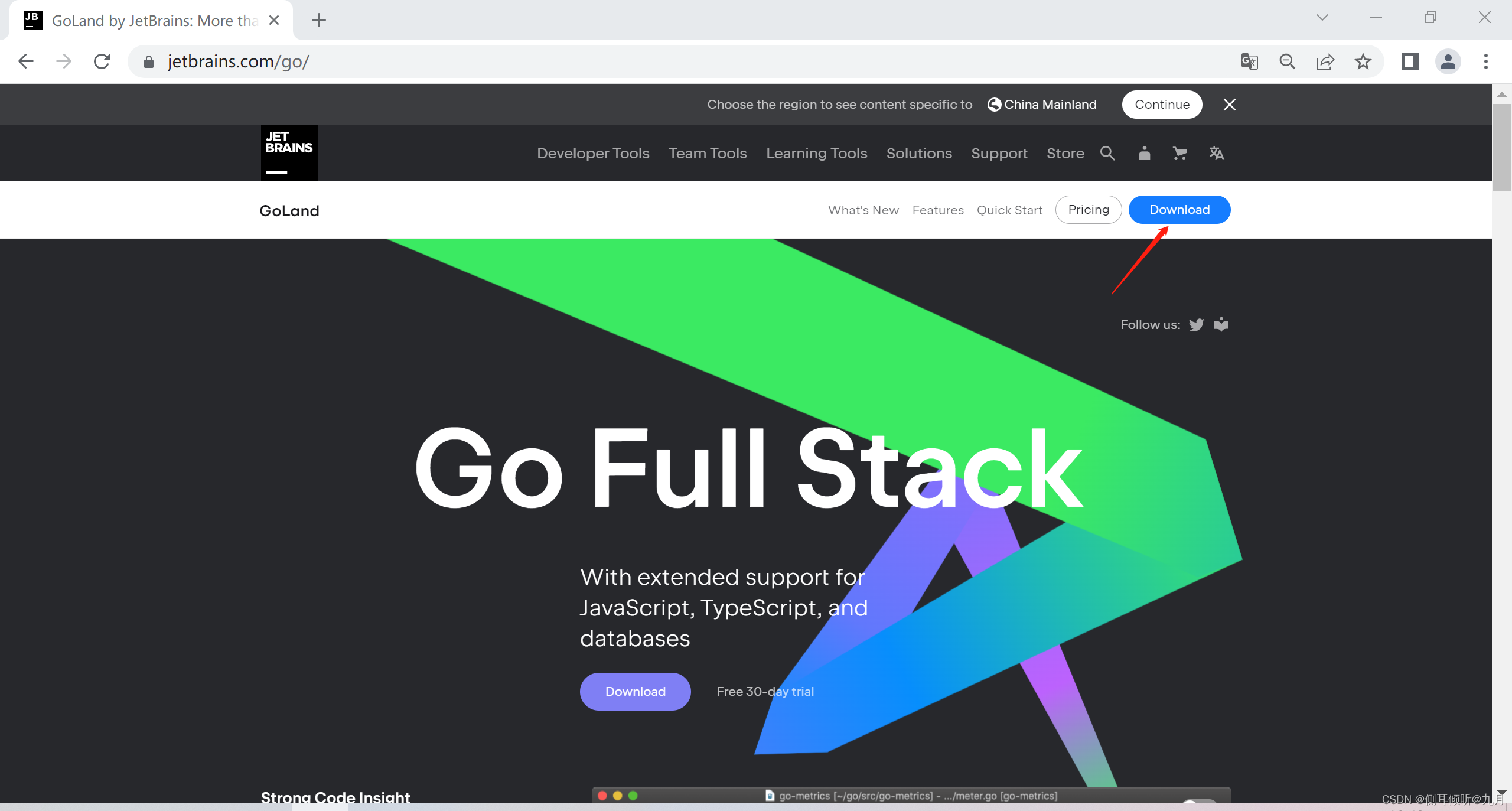This screenshot has width=1512, height=811.
Task: Open the JetBrains blog follow icon
Action: (x=1221, y=325)
